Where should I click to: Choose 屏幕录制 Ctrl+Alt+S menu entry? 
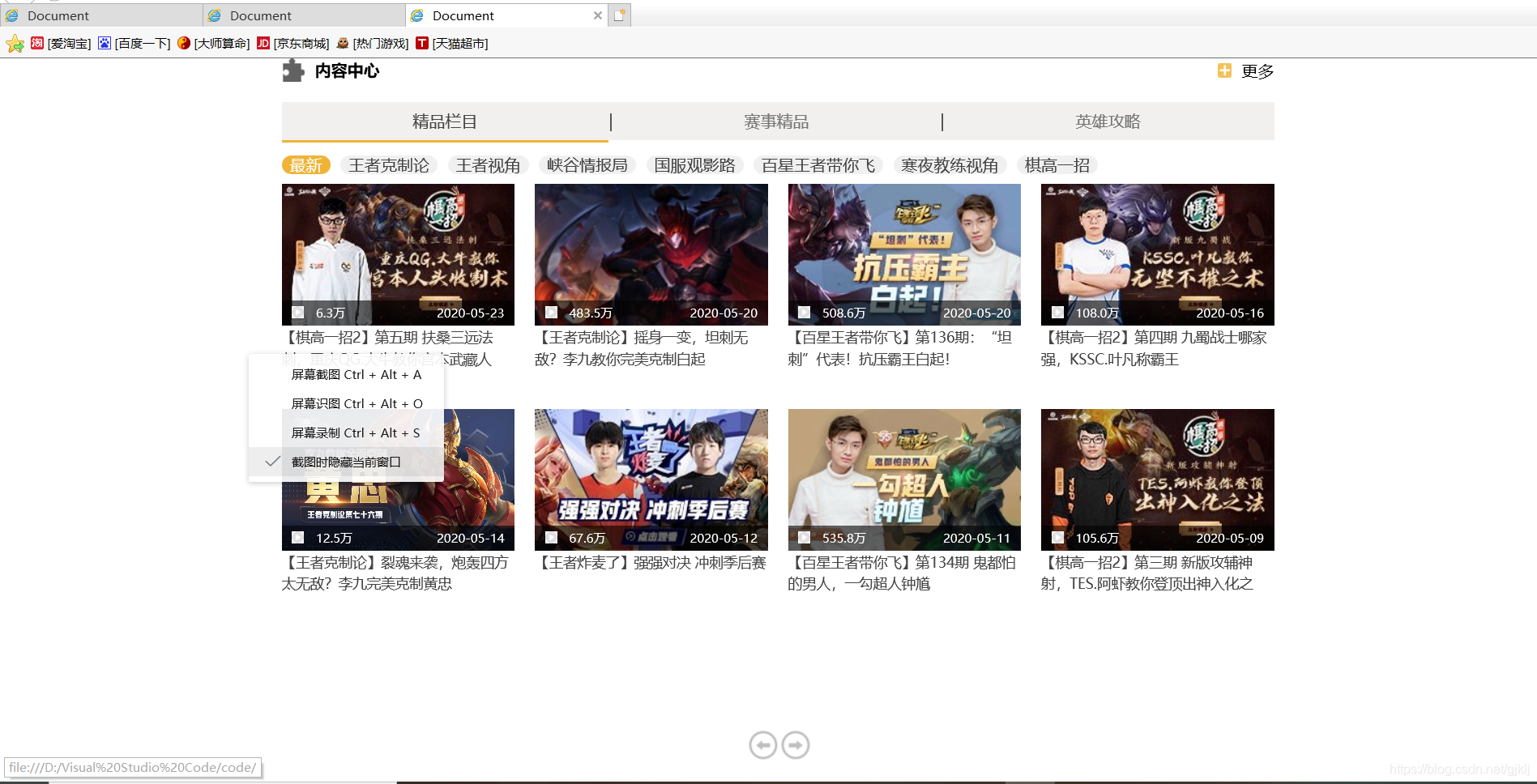(346, 433)
